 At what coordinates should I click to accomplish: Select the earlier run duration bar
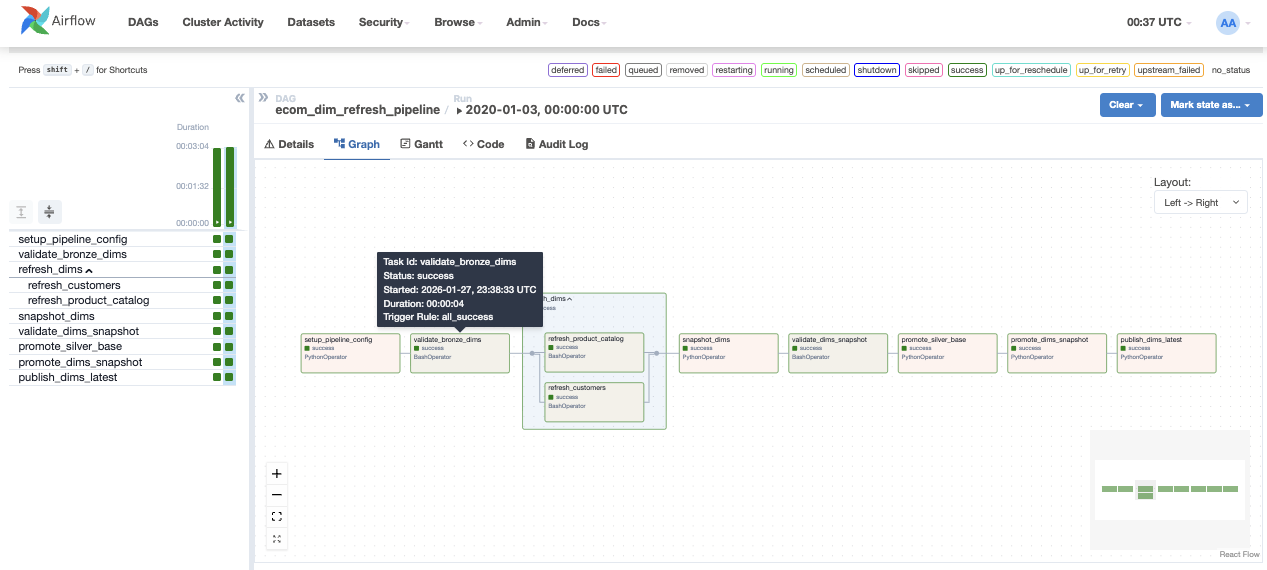(x=217, y=187)
